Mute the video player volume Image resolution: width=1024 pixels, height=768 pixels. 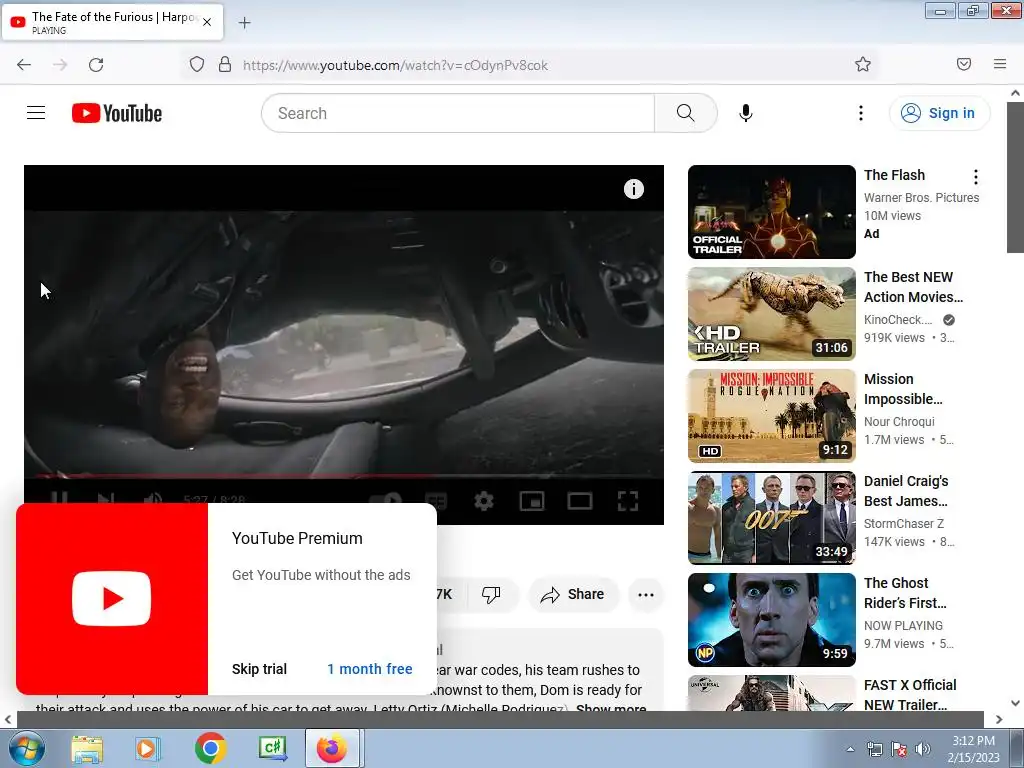click(152, 500)
